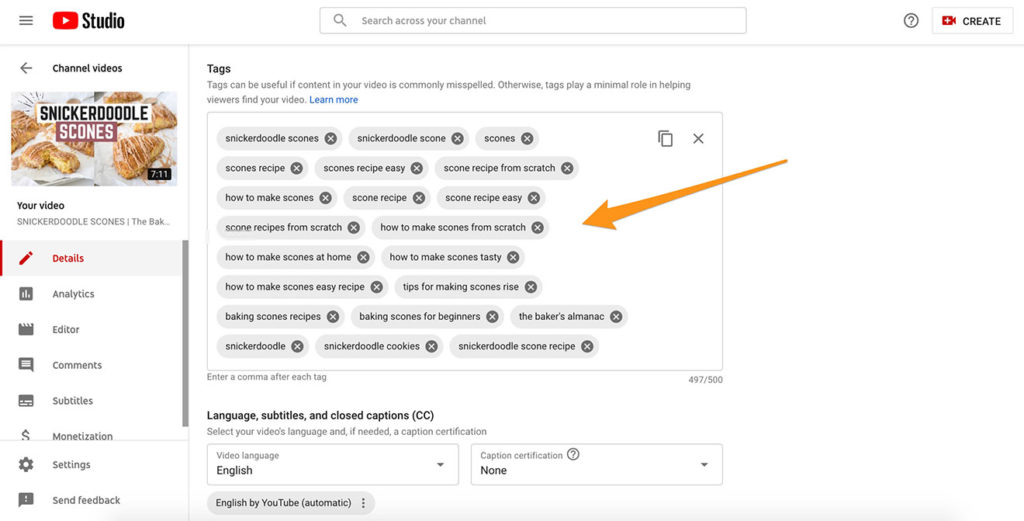Image resolution: width=1024 pixels, height=521 pixels.
Task: Open caption certification help tooltip icon
Action: point(573,454)
